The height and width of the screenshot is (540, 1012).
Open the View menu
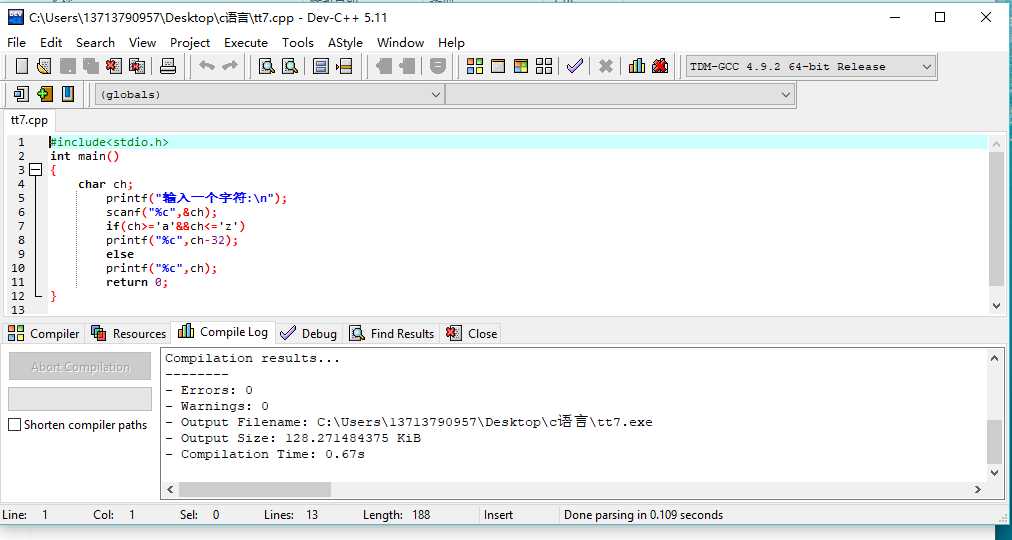tap(142, 43)
